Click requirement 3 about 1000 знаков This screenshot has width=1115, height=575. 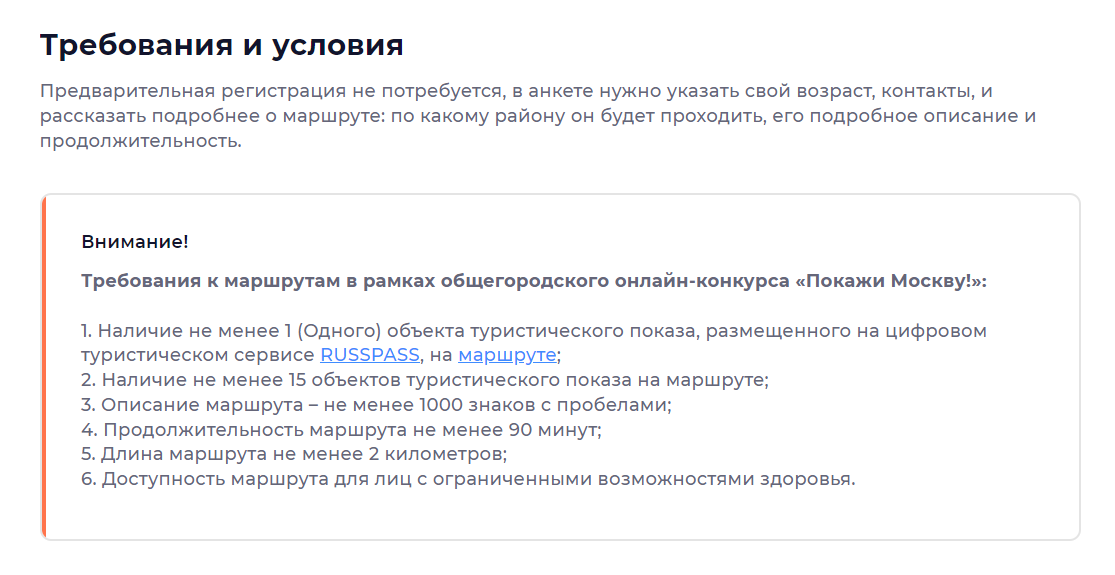point(376,404)
